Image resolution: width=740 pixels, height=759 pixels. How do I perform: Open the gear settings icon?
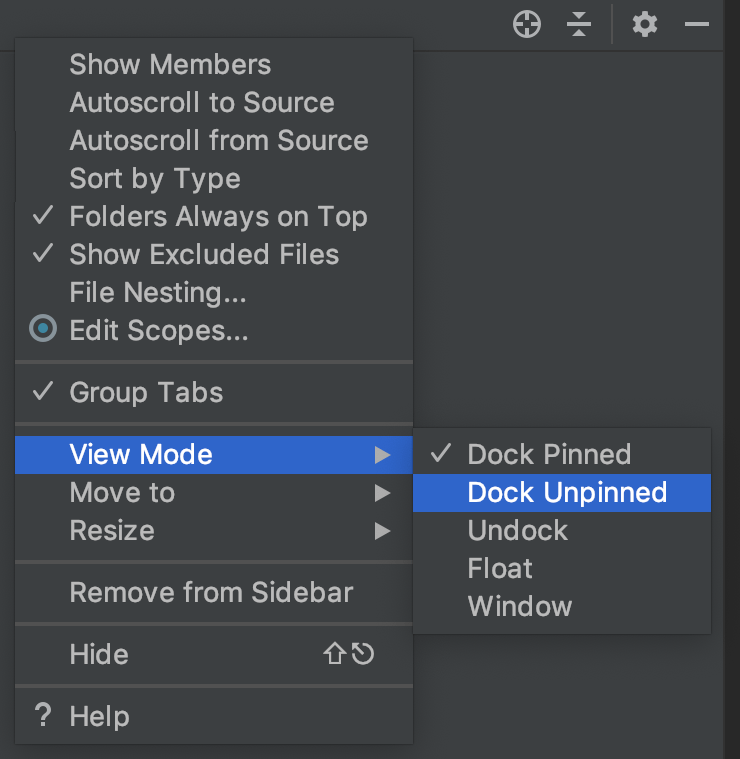tap(645, 24)
